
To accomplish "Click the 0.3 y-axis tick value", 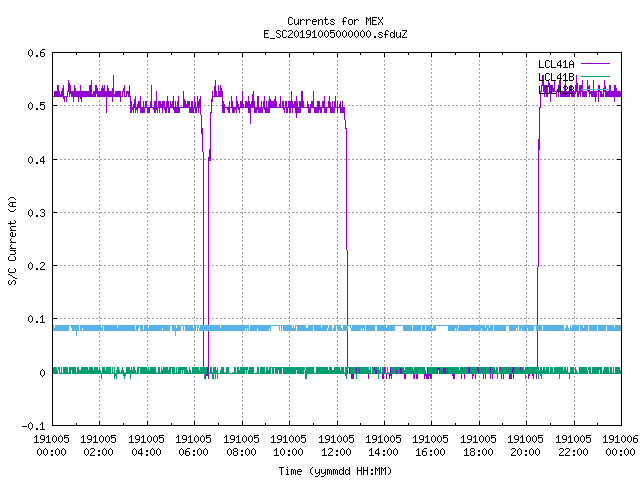I will pos(36,213).
